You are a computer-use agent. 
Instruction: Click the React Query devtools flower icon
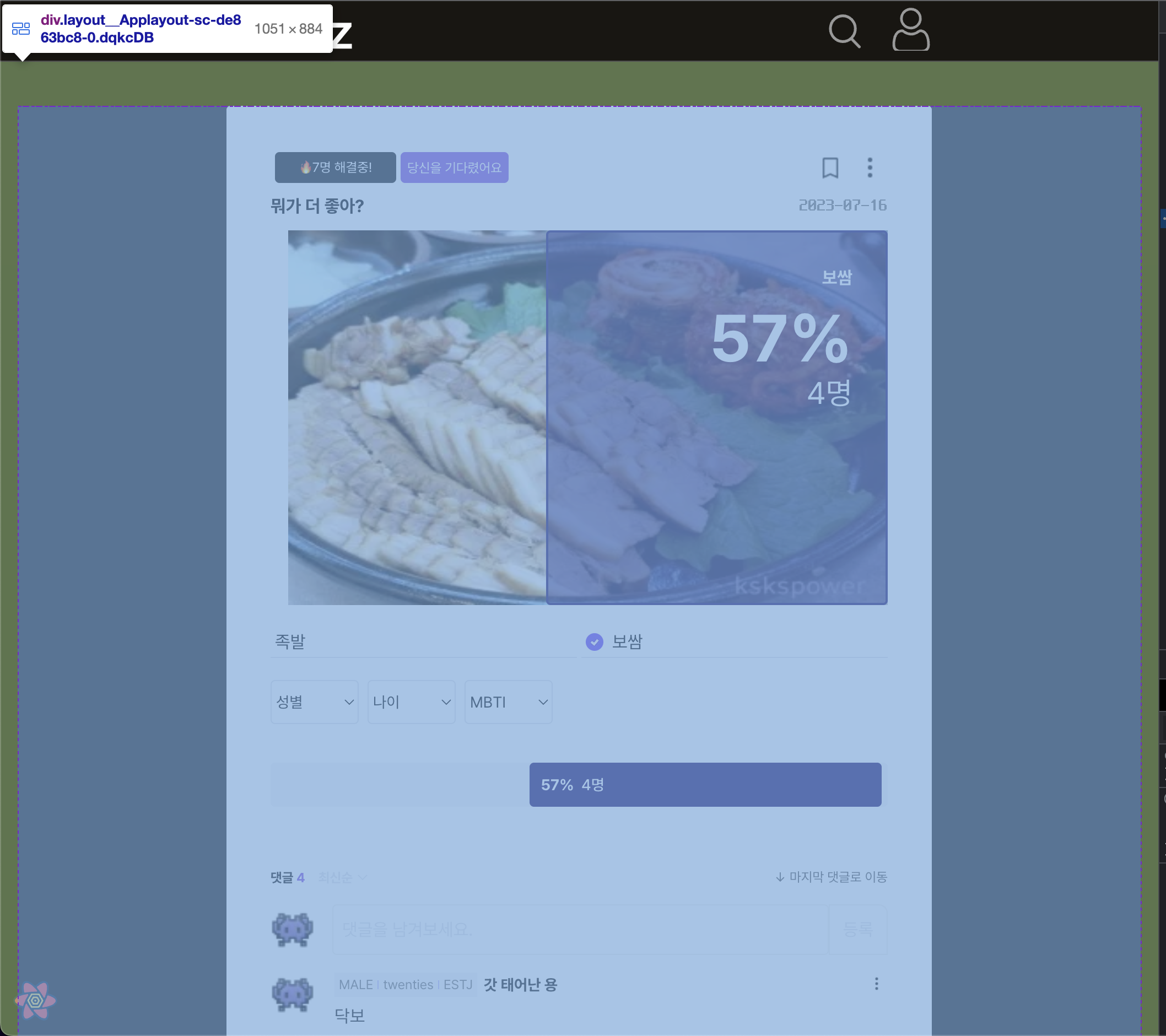click(x=35, y=1000)
